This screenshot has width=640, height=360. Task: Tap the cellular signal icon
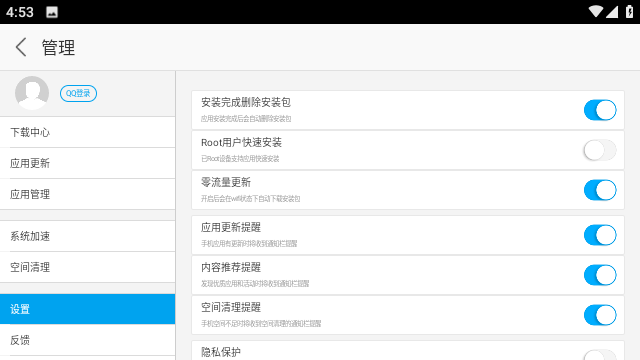coord(611,11)
